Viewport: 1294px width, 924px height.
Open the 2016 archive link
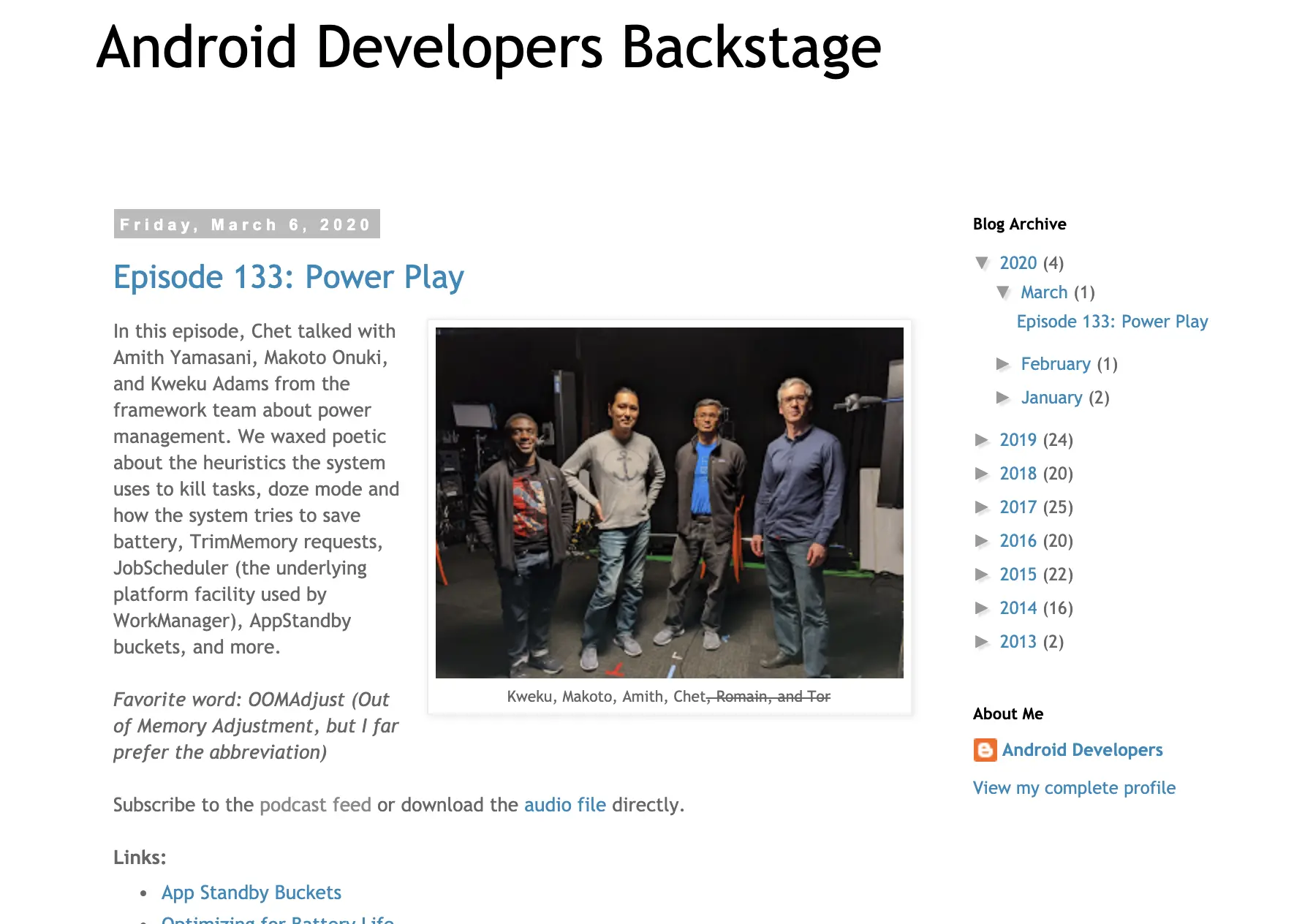click(1018, 541)
